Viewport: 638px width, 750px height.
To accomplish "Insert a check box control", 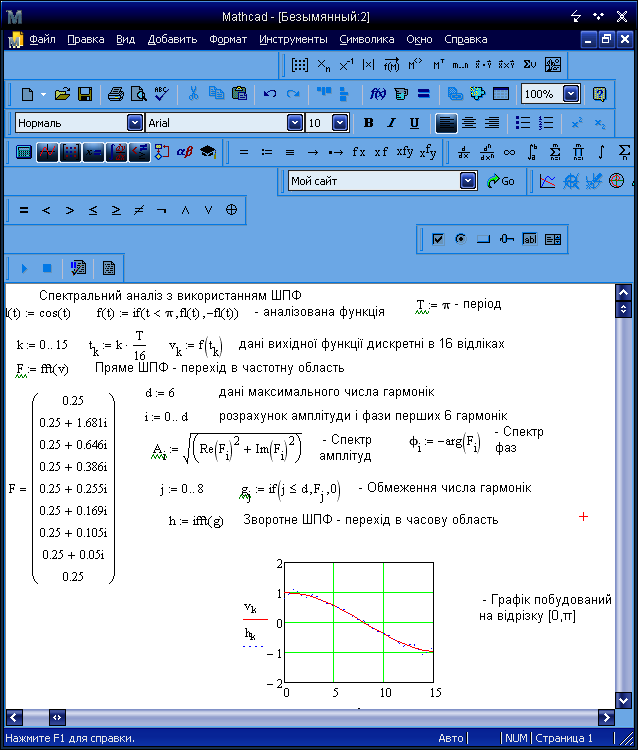I will coord(438,239).
